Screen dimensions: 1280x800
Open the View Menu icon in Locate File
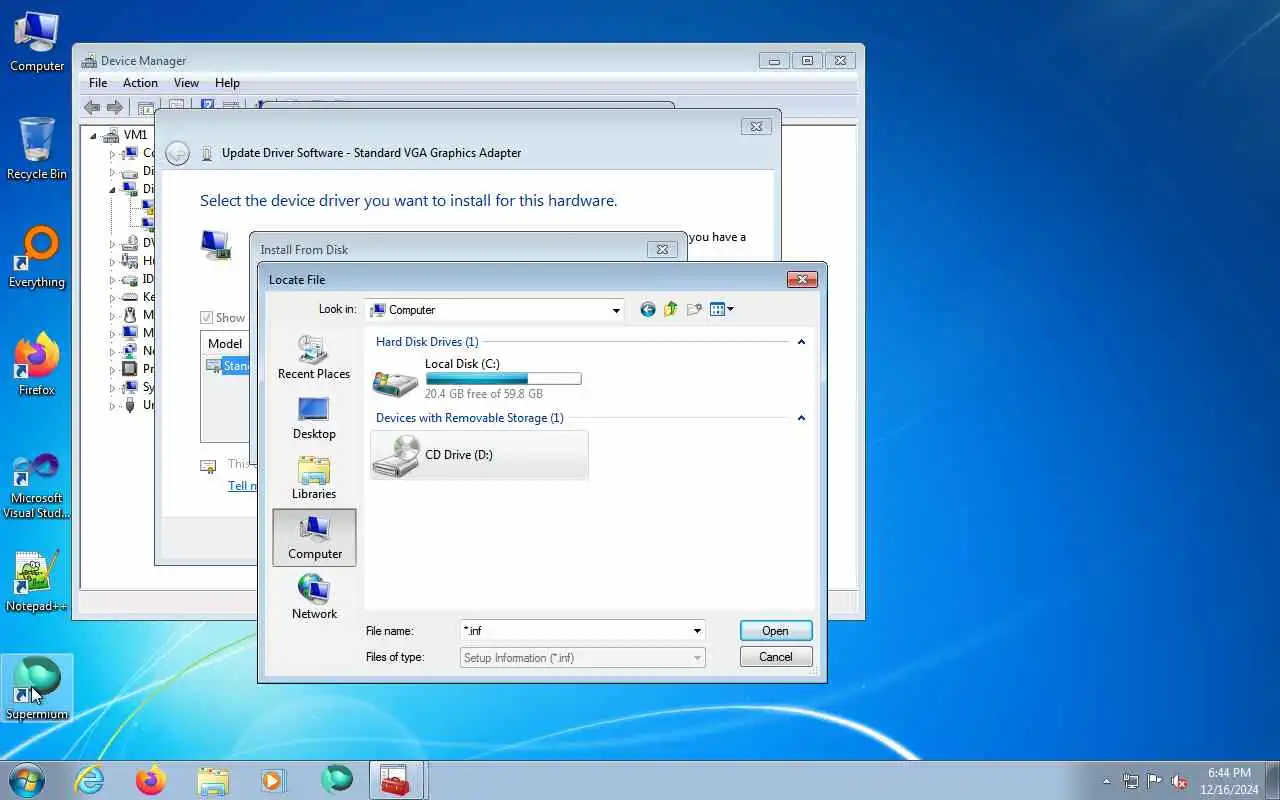[722, 310]
